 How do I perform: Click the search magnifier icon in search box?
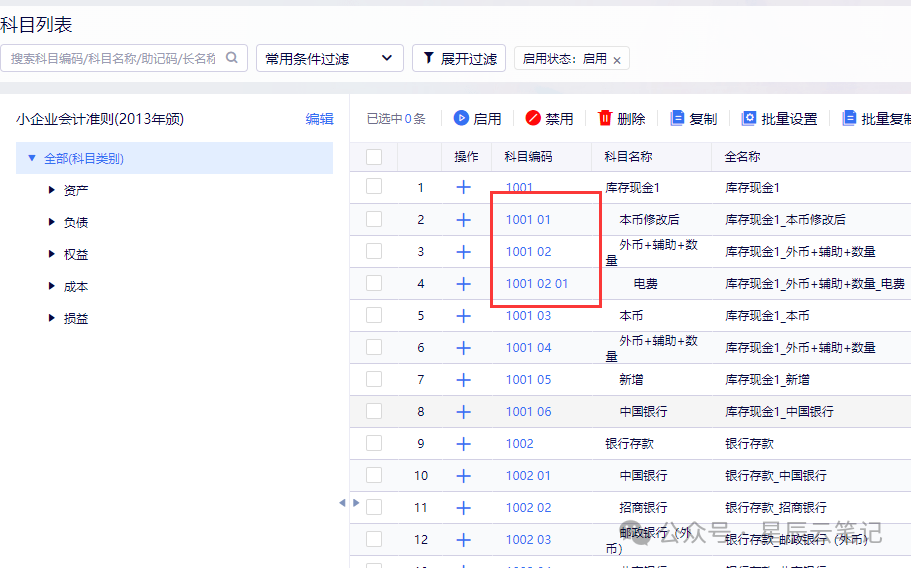click(232, 58)
